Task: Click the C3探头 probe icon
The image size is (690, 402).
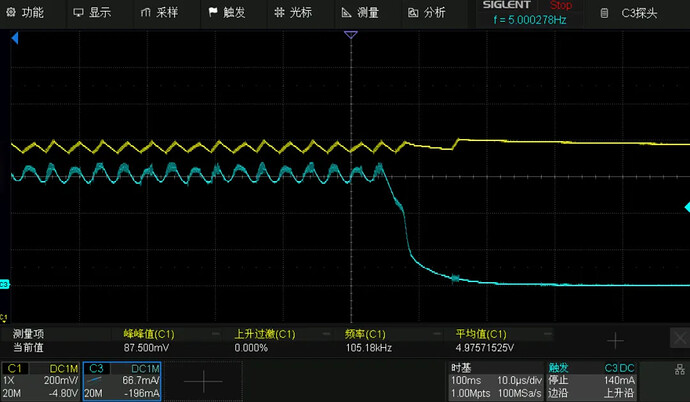Action: click(602, 13)
